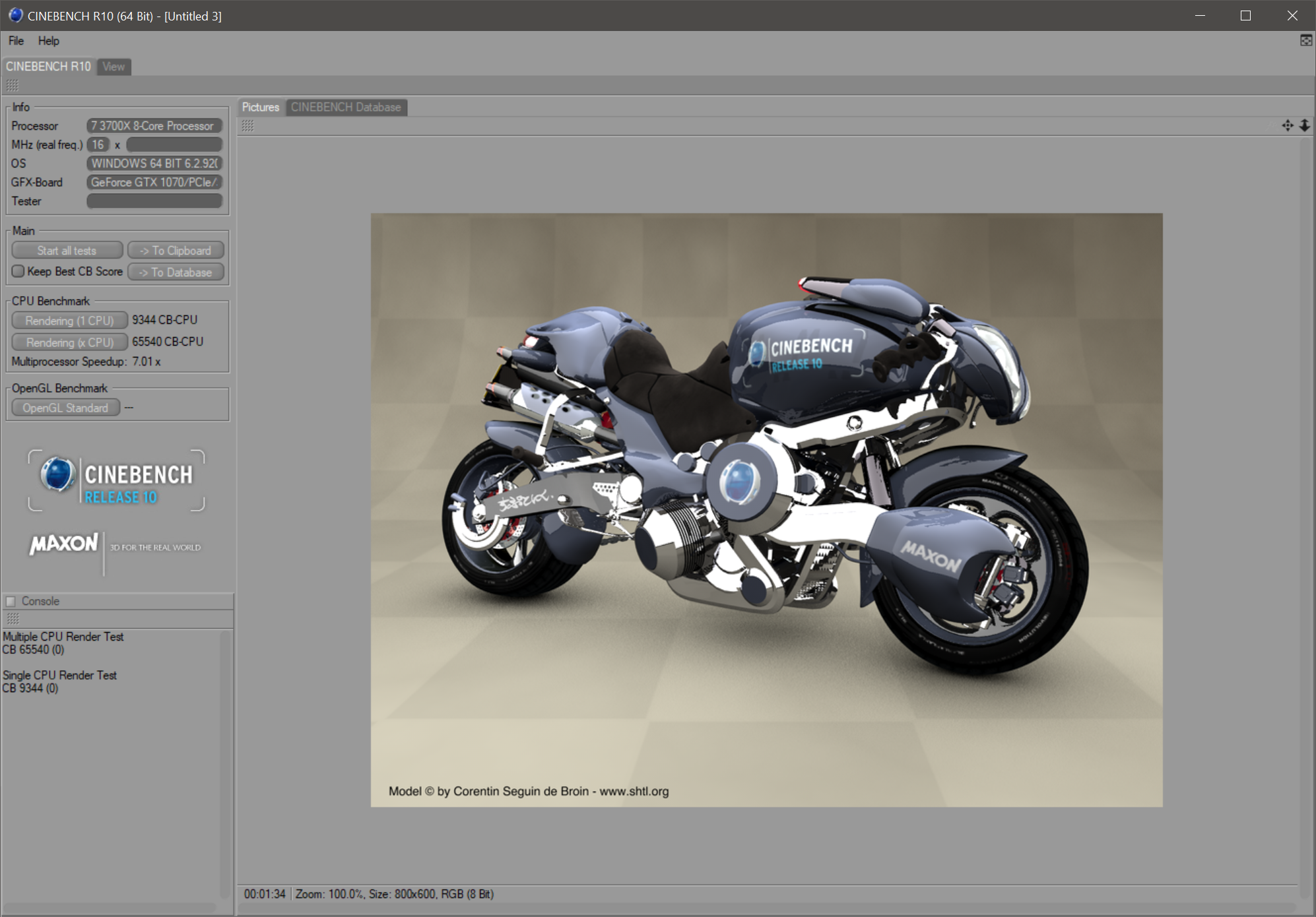
Task: Click the CINEBENCH Release 10 logo
Action: (x=116, y=481)
